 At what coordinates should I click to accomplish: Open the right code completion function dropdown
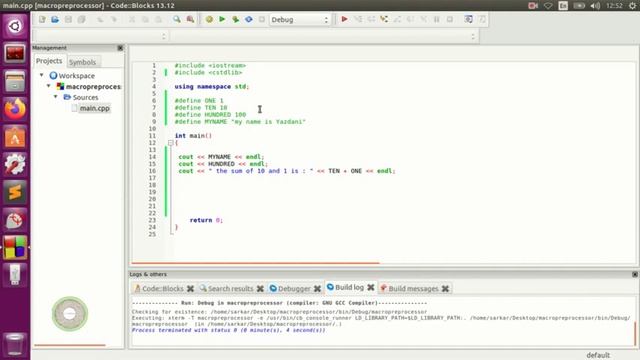[323, 36]
